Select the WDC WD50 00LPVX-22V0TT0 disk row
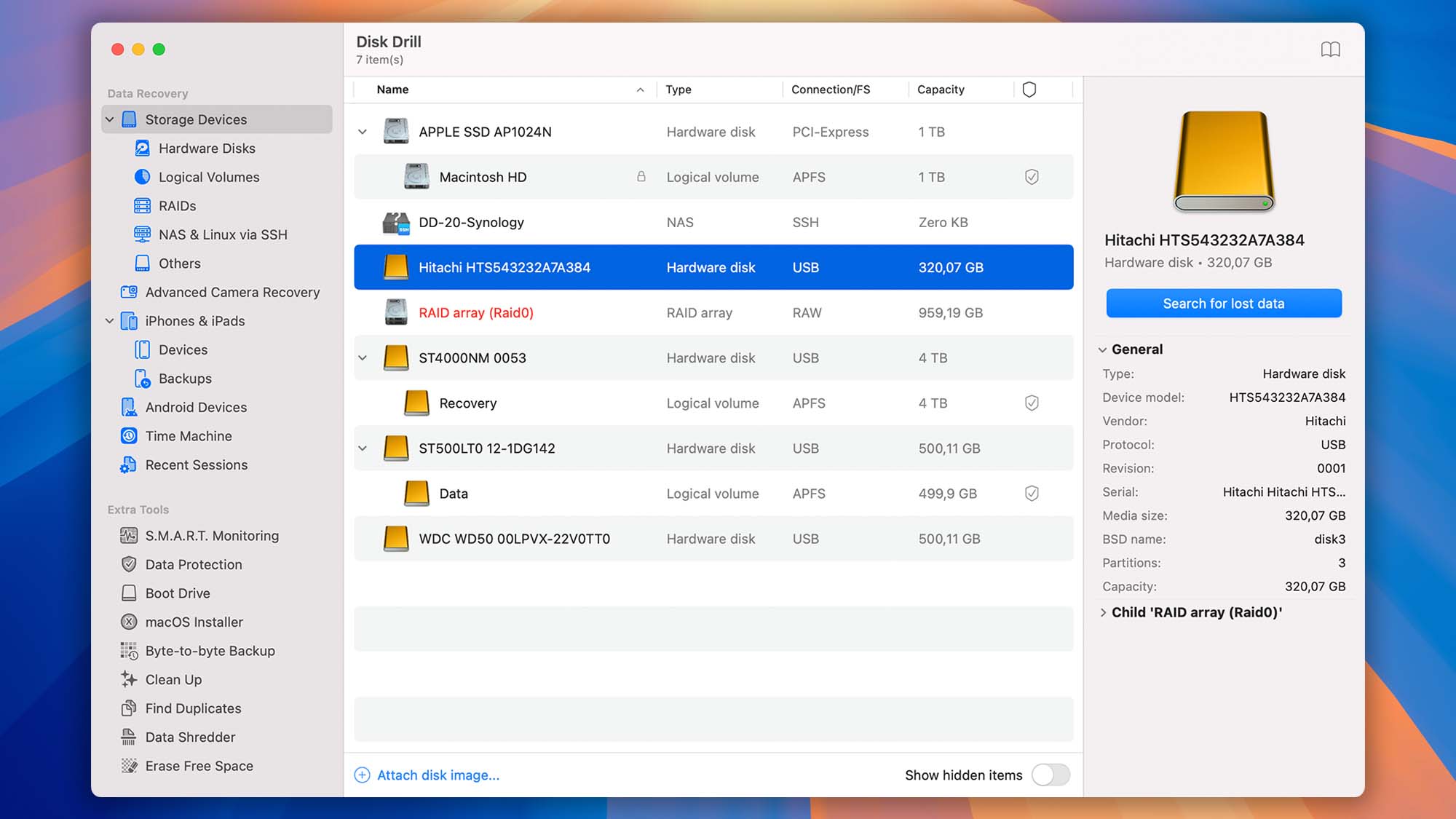 pyautogui.click(x=713, y=539)
